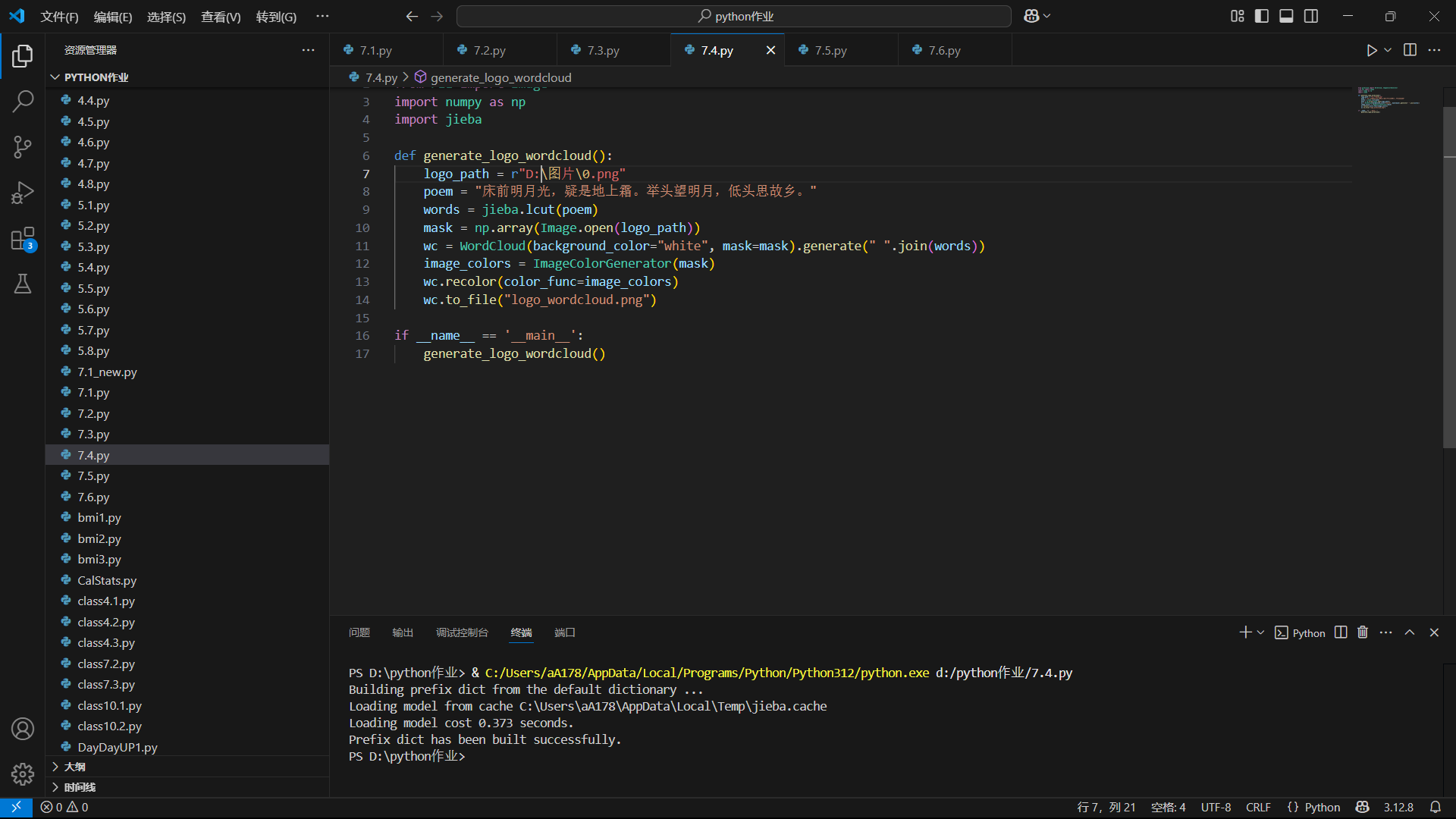Open the new terminal launch profile dropdown
Screen dimensions: 1456x819
[1261, 632]
